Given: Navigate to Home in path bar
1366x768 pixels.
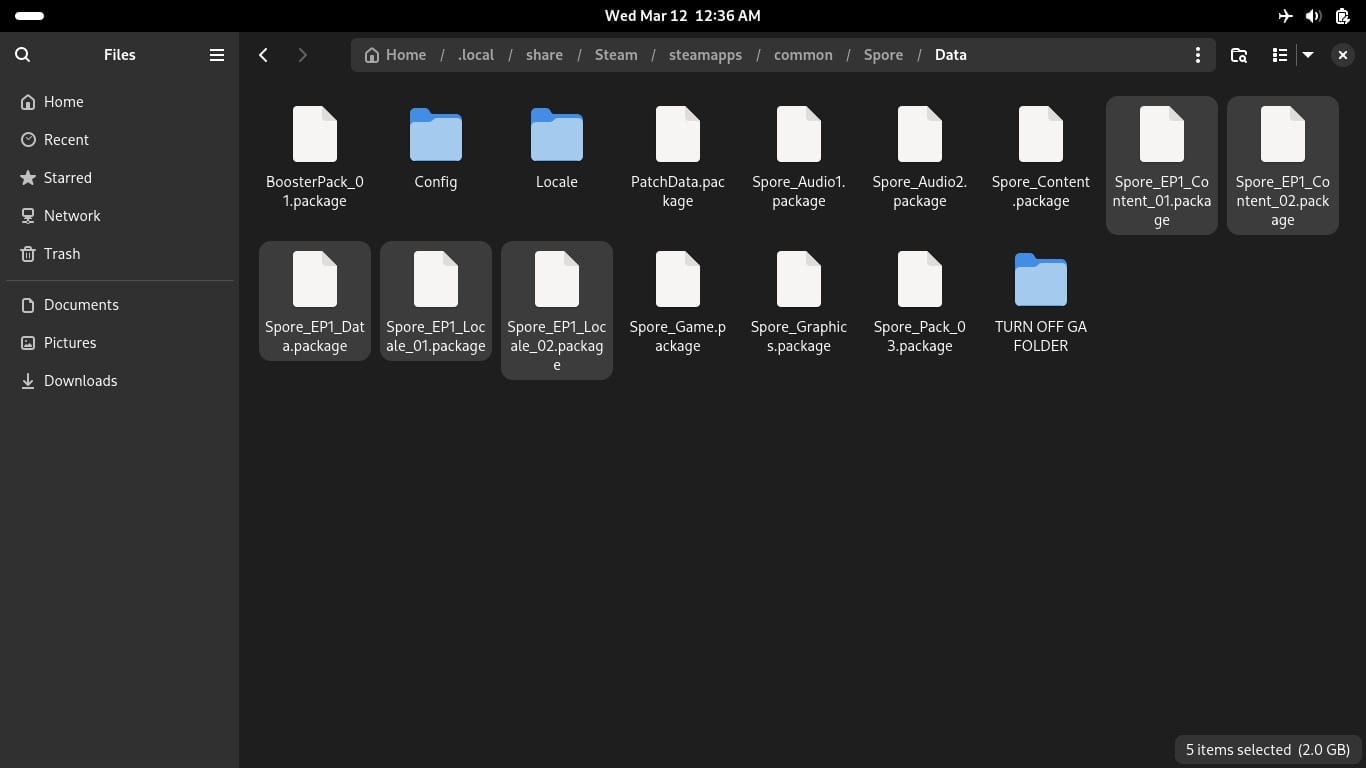Looking at the screenshot, I should coord(395,55).
